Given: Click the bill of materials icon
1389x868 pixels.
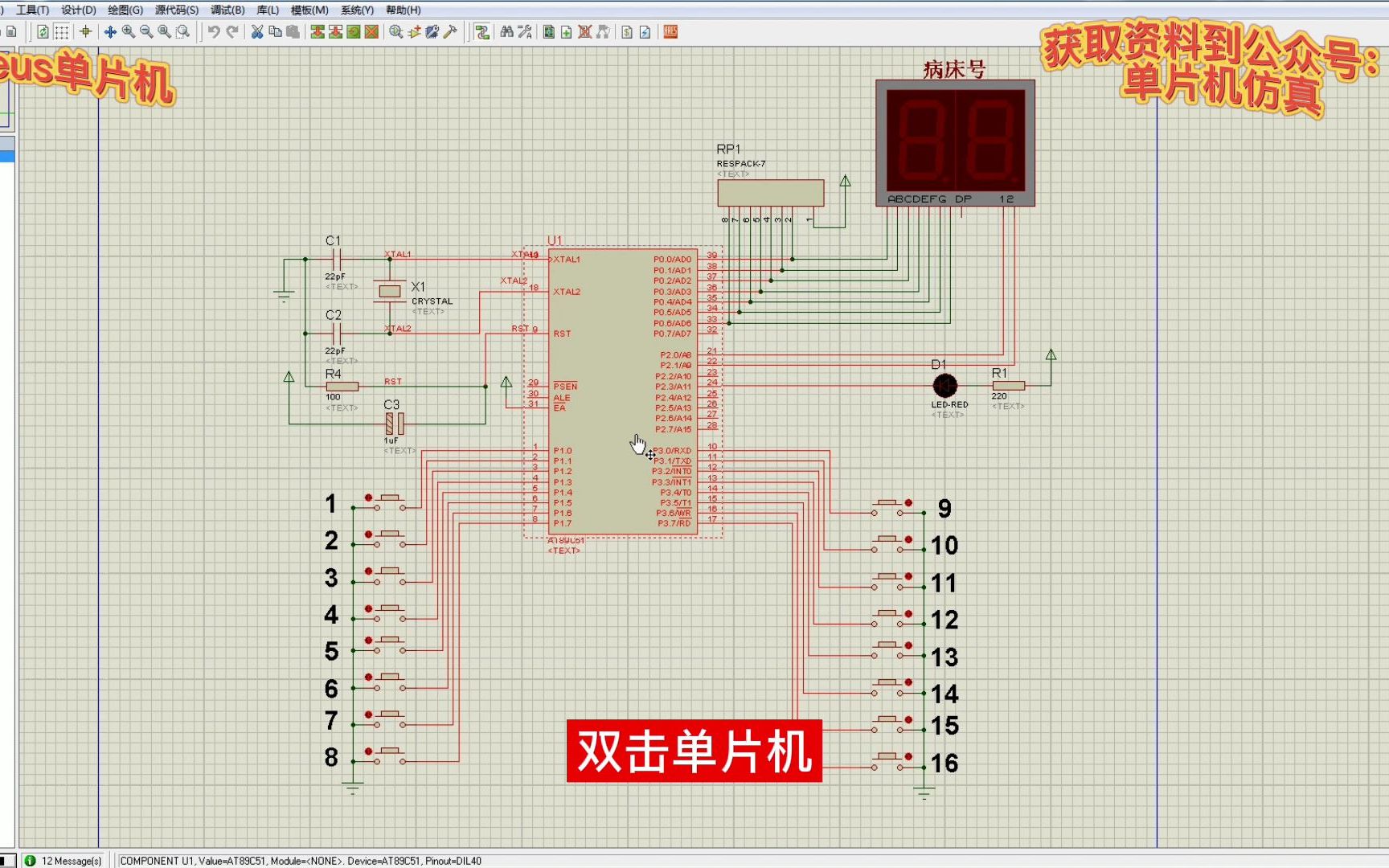Looking at the screenshot, I should [x=627, y=31].
